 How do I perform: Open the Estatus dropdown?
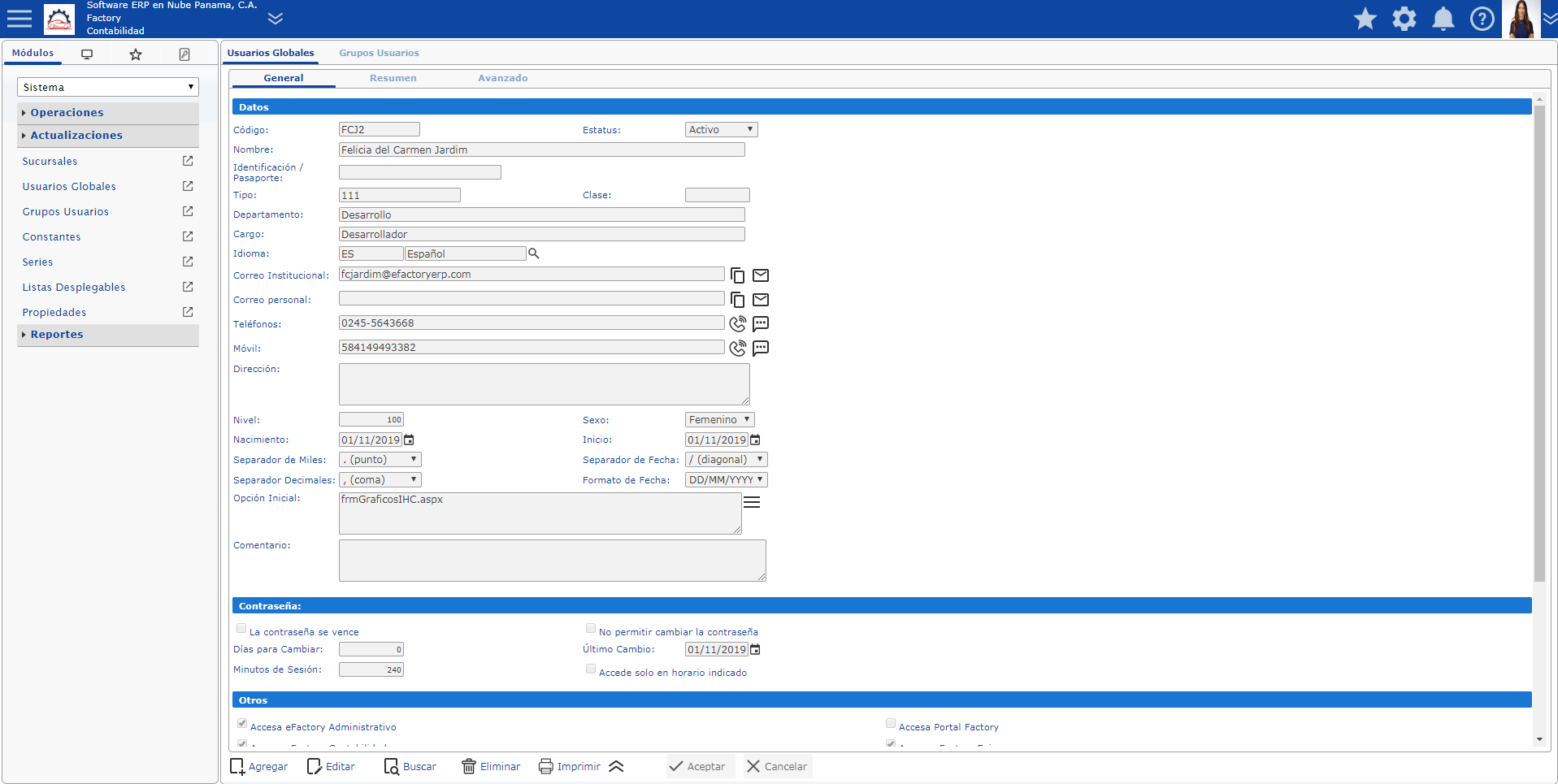click(x=721, y=130)
